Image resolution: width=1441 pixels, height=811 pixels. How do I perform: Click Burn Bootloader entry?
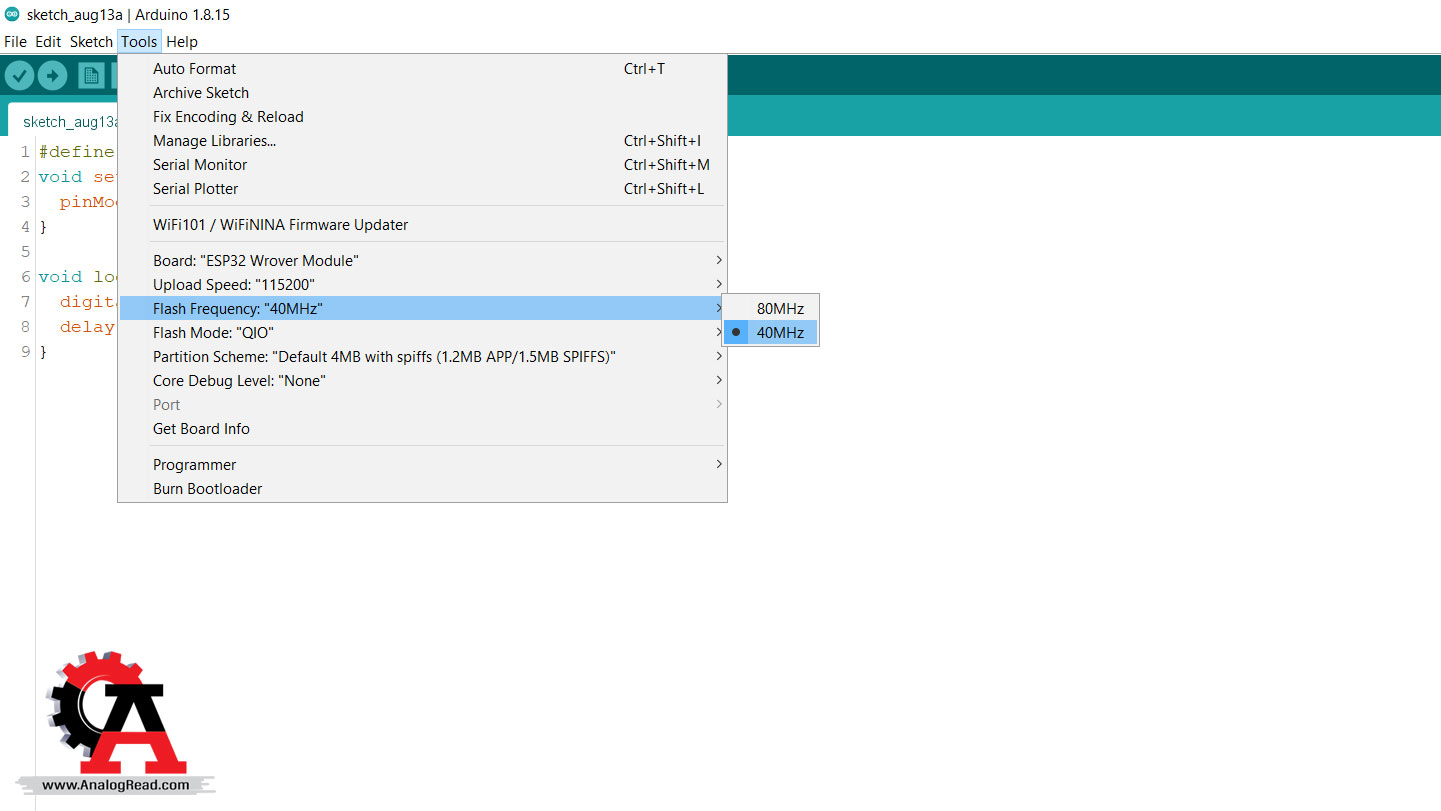(x=422, y=489)
